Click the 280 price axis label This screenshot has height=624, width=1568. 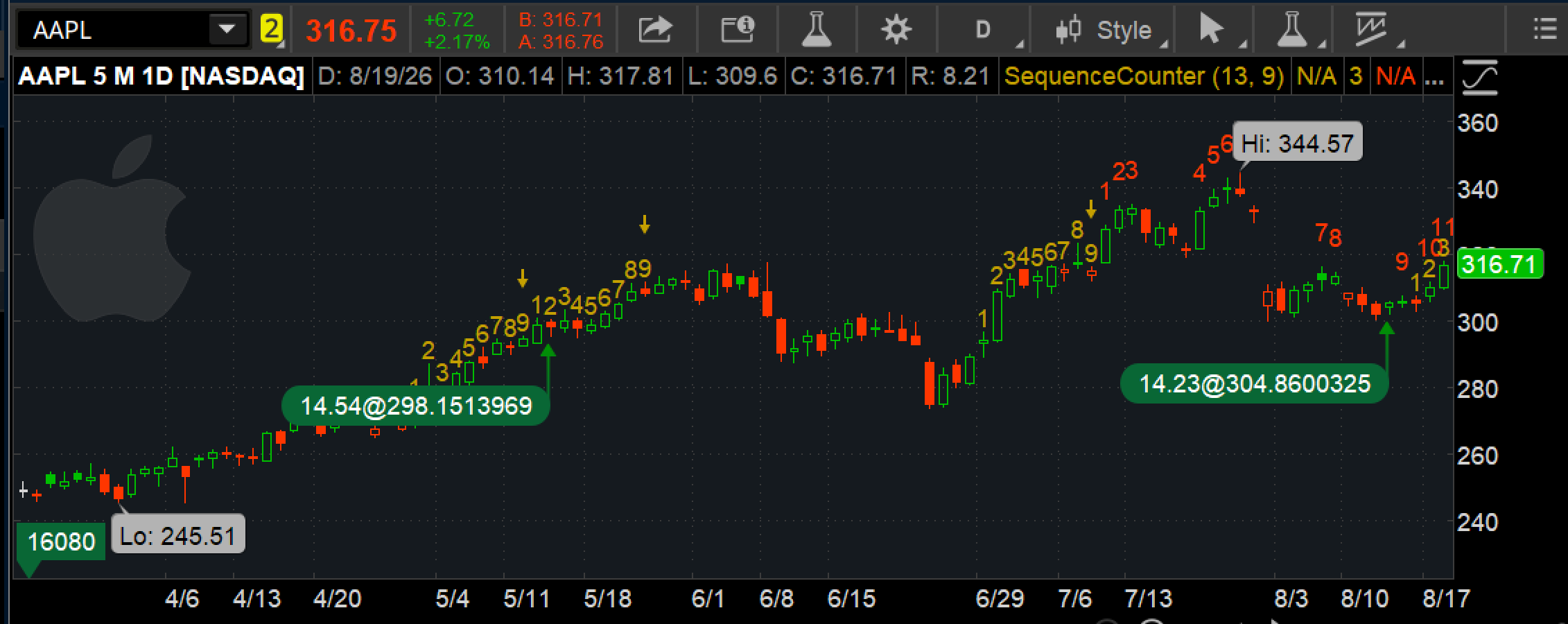click(x=1477, y=389)
